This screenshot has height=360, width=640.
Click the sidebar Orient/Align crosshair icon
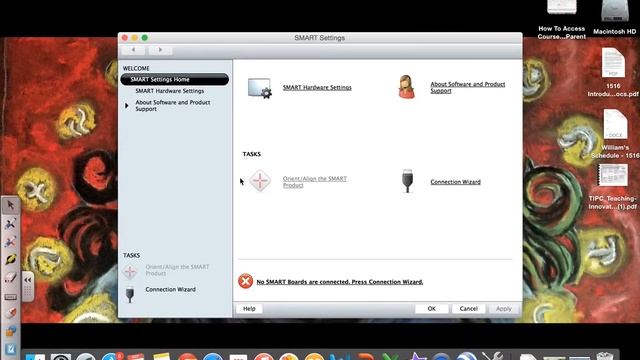tap(130, 271)
